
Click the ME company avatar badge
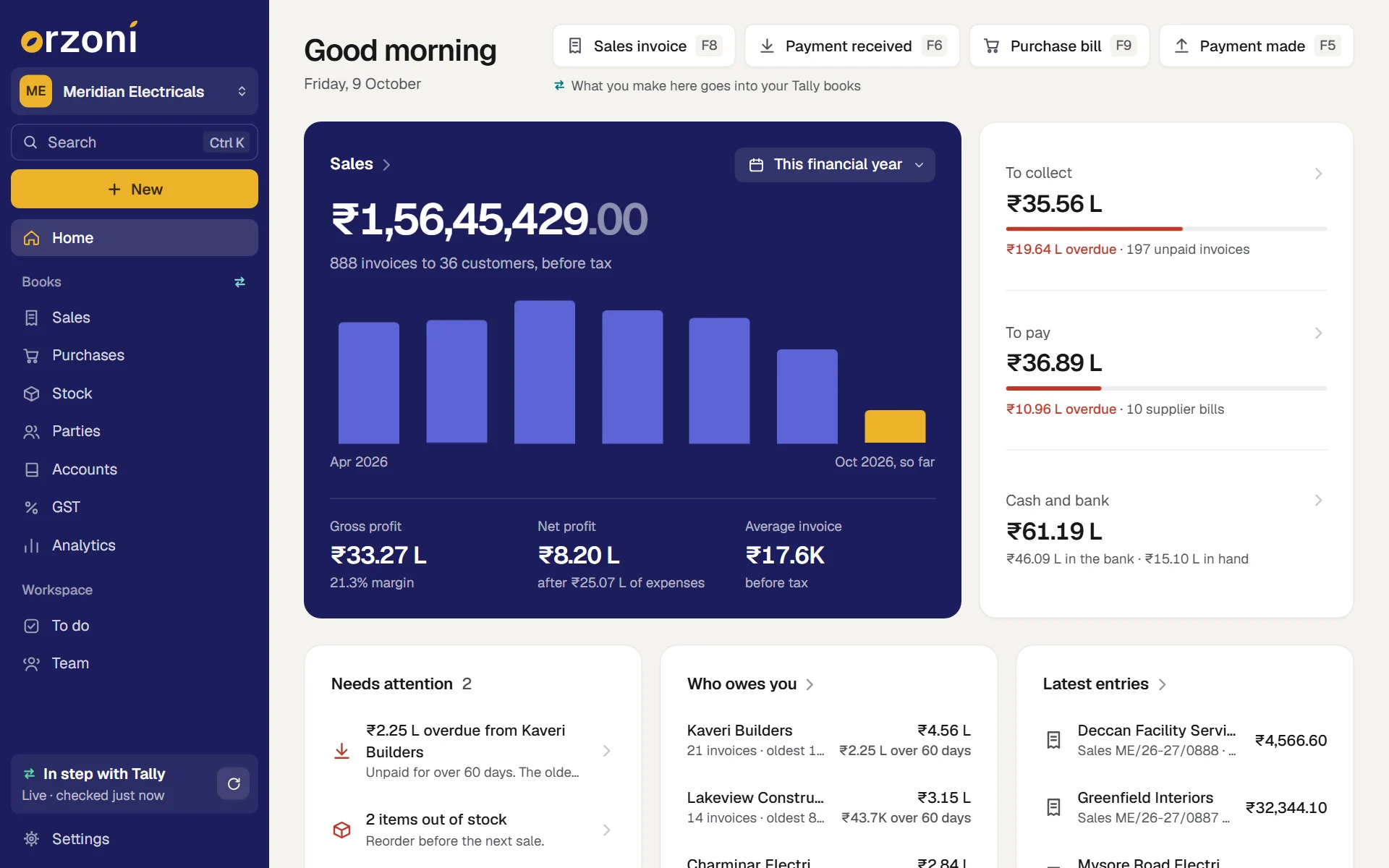tap(35, 91)
